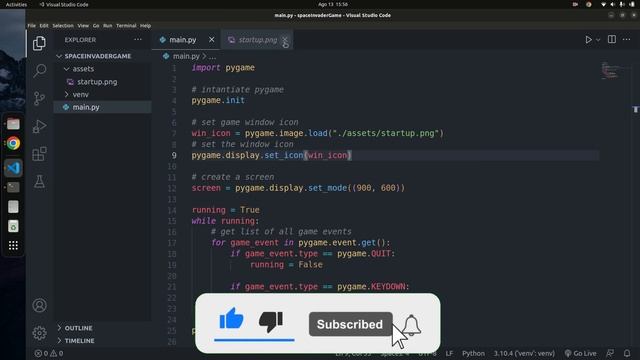Expand the OUTLINE section

point(78,328)
